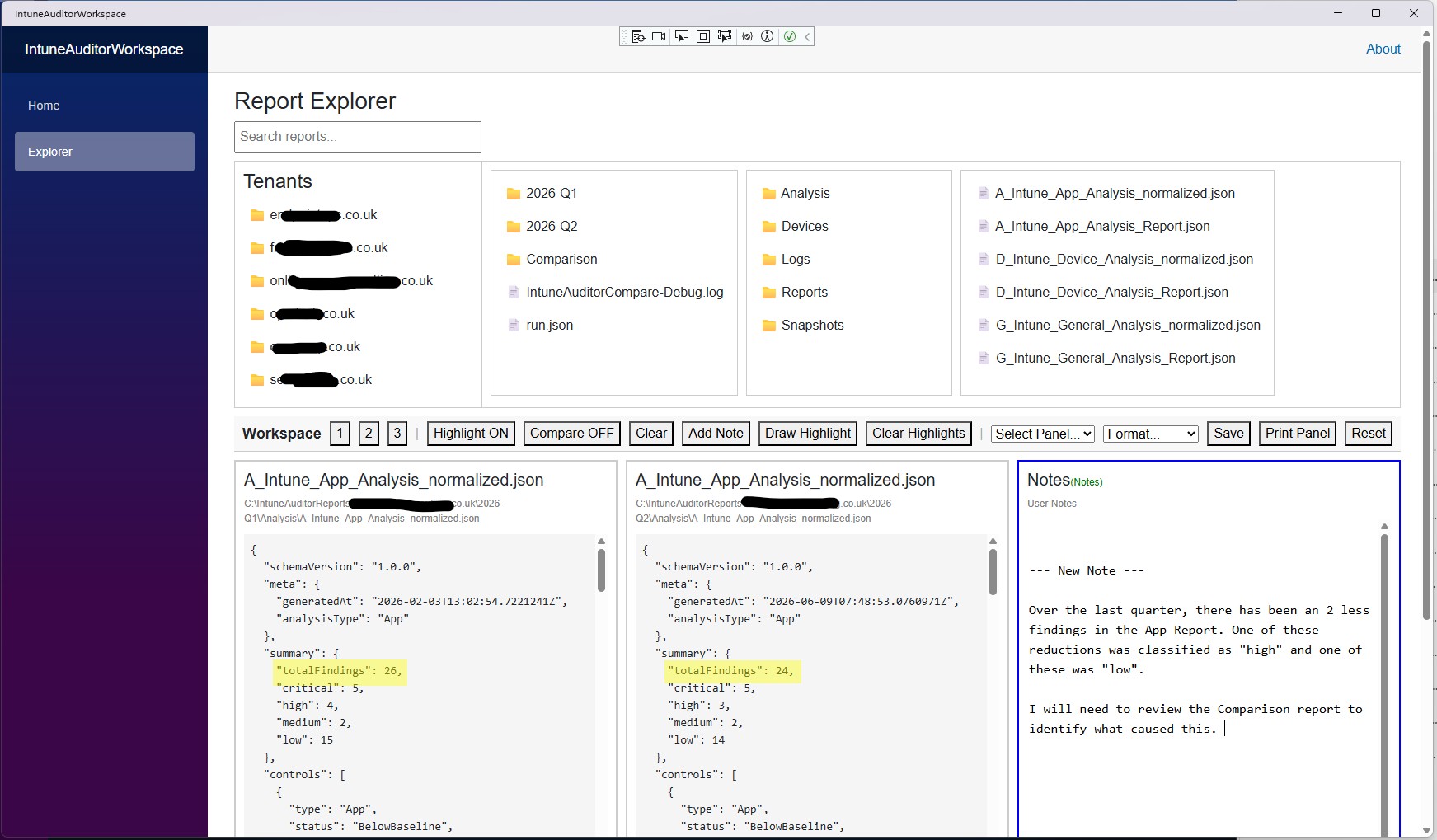Click the G_Intune_General_Analysis_normalized.json file icon
Image resolution: width=1437 pixels, height=840 pixels.
[x=983, y=326]
